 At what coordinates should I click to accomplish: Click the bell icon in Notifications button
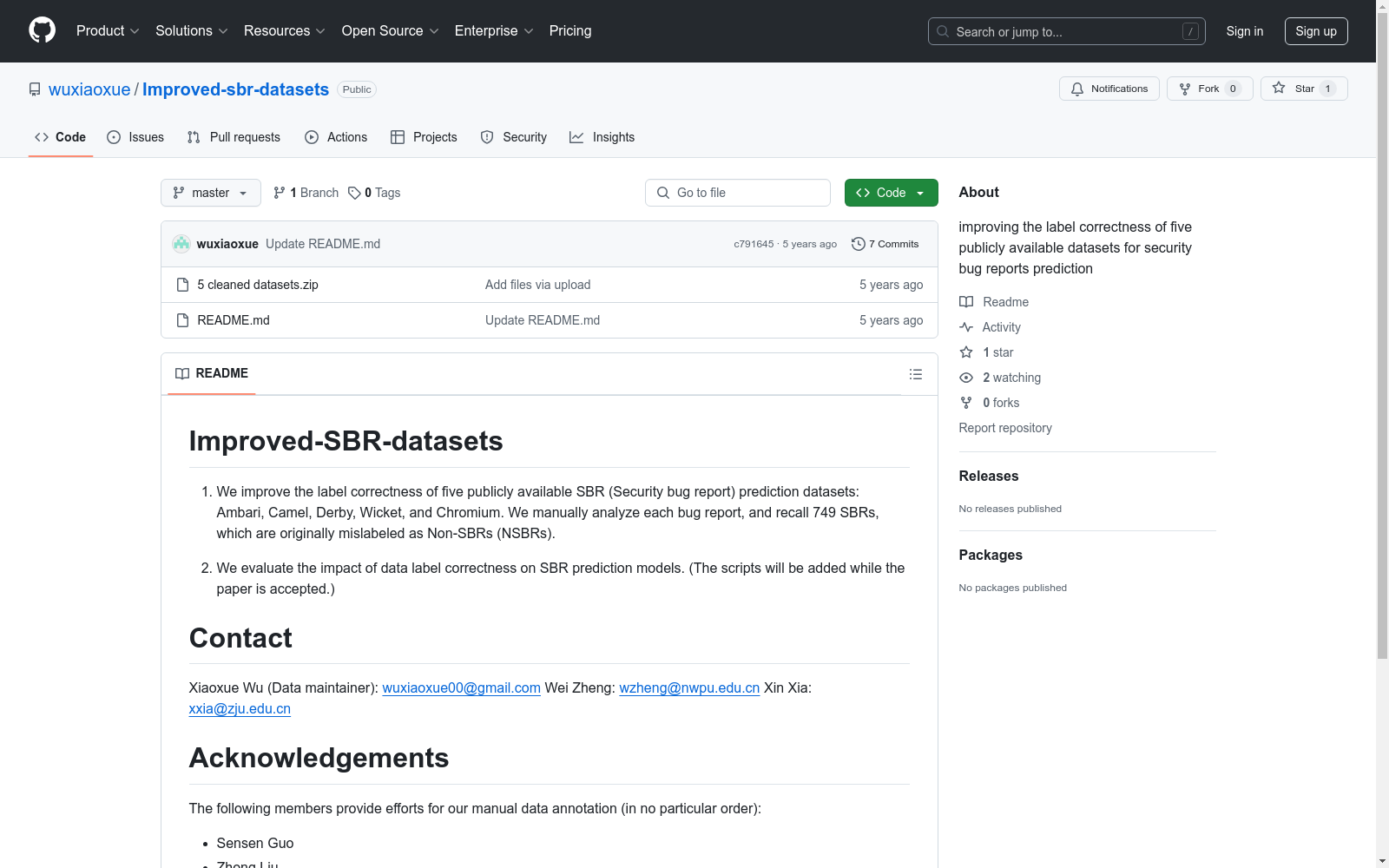click(x=1077, y=89)
